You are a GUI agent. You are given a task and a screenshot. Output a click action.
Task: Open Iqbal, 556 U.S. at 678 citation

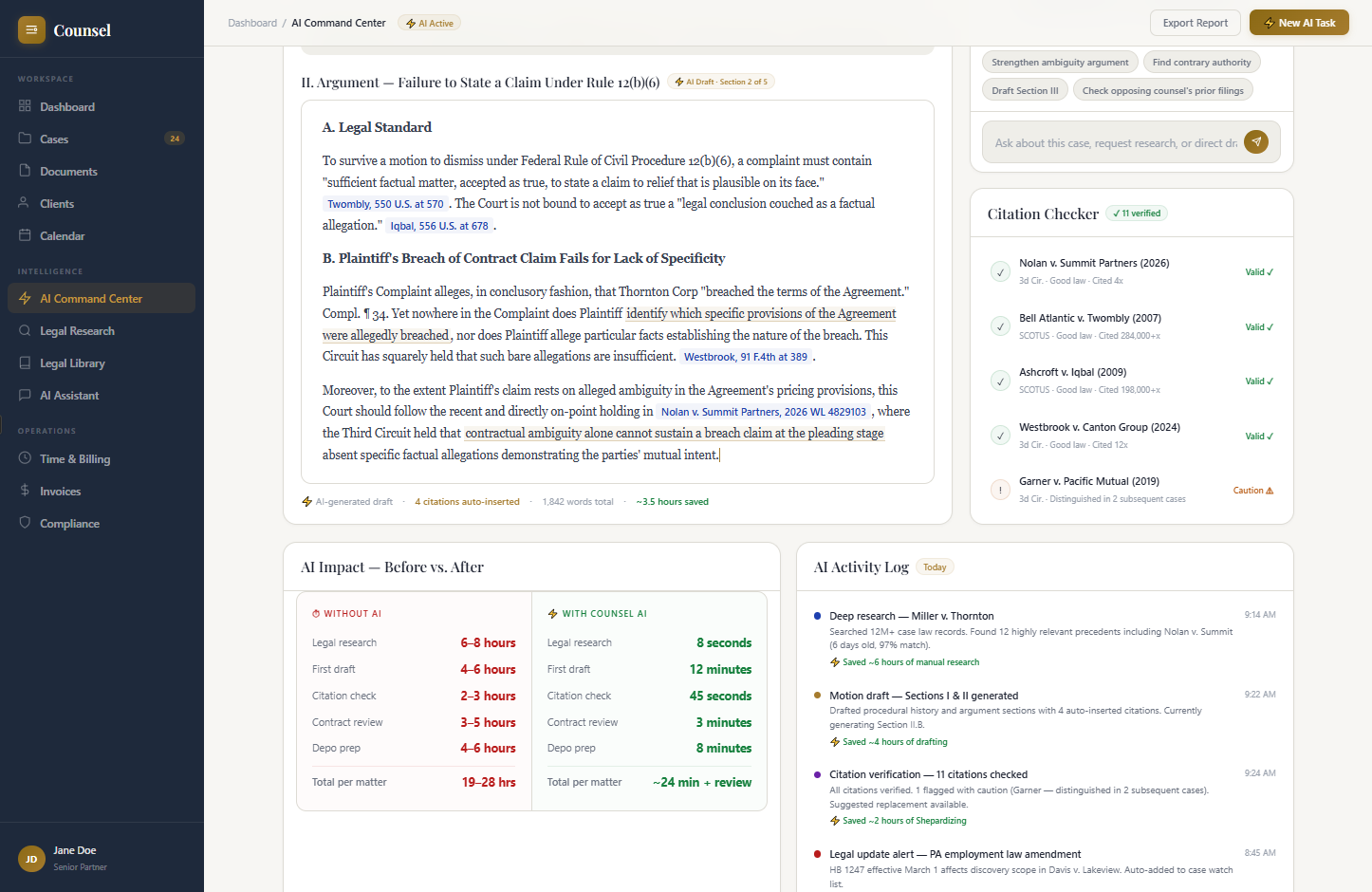point(439,226)
